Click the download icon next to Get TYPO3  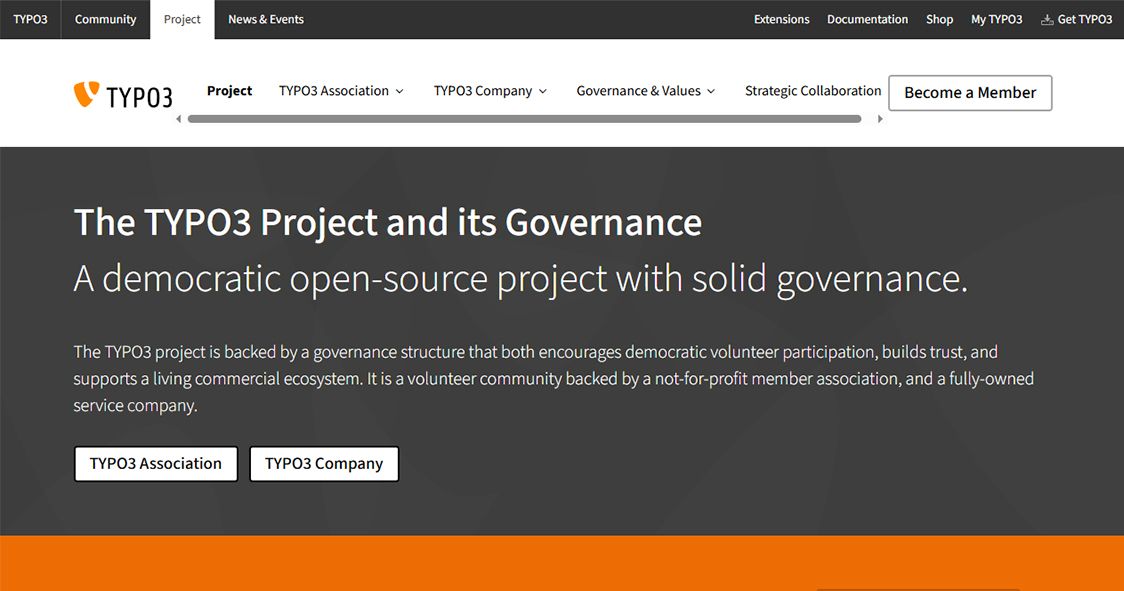tap(1046, 19)
